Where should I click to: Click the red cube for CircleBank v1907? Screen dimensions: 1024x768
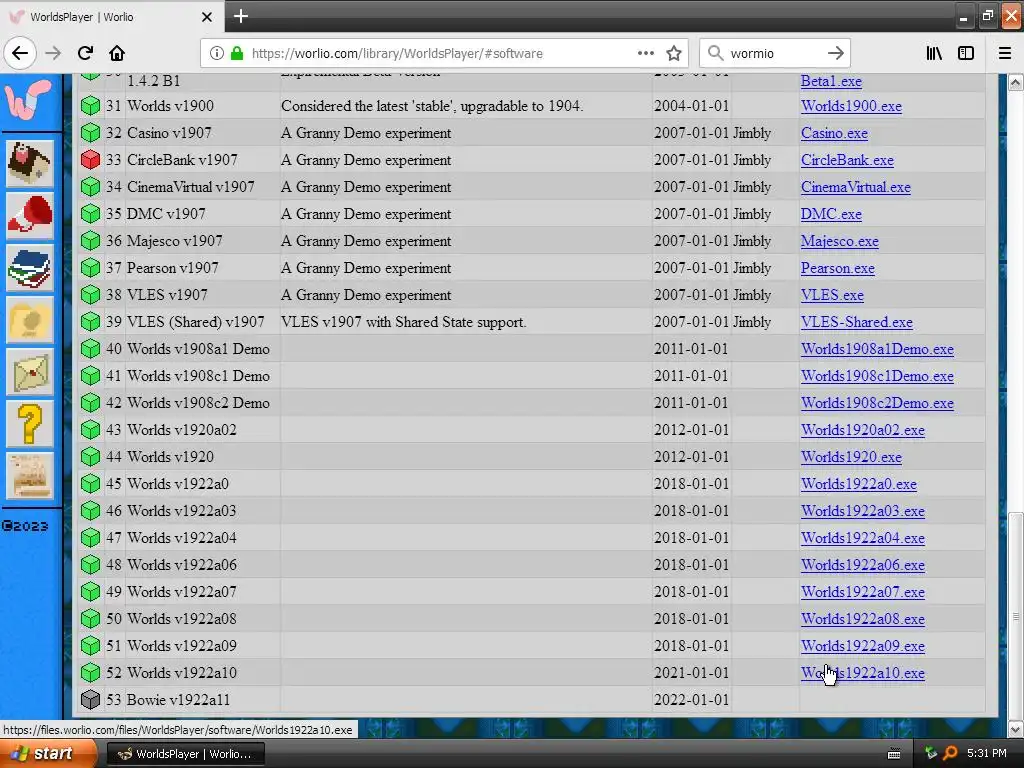[90, 159]
